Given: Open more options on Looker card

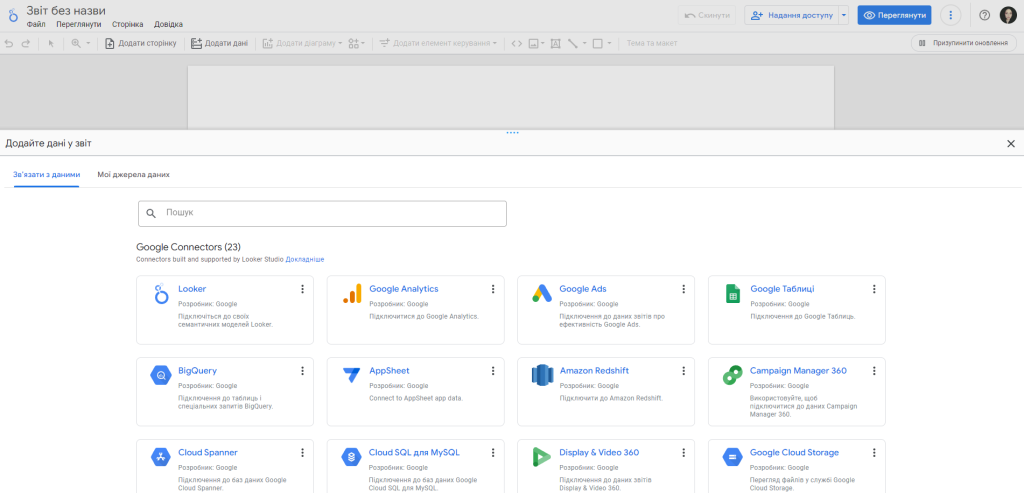Looking at the screenshot, I should click(302, 289).
